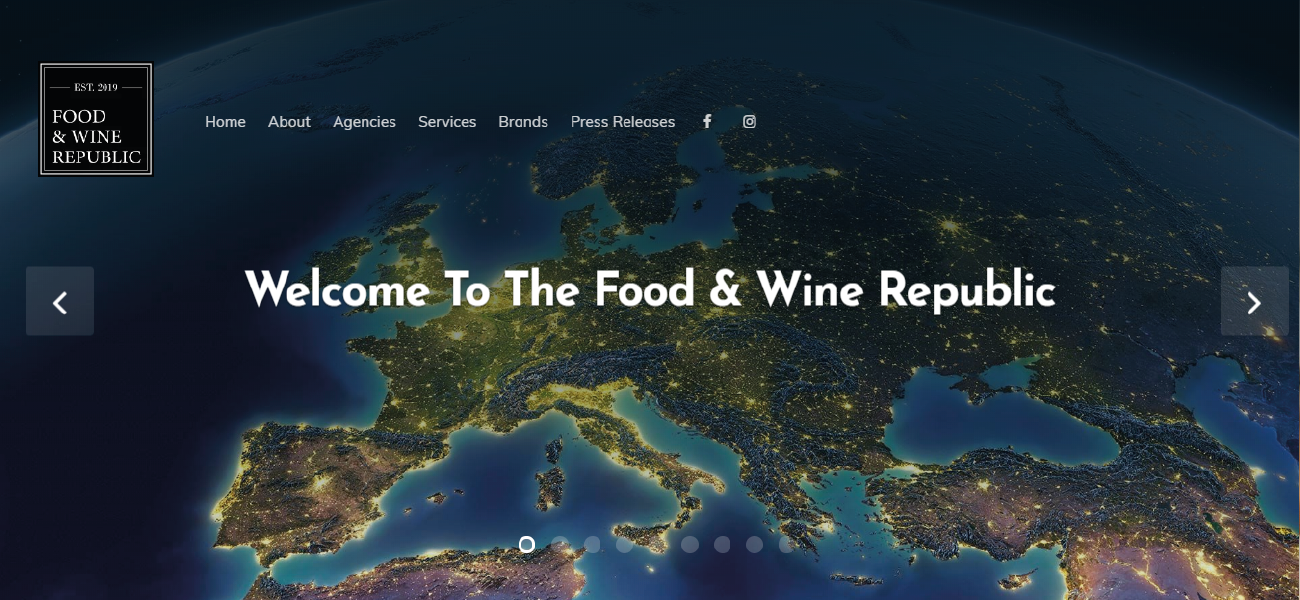Open the Home menu item
1300x600 pixels.
[x=225, y=121]
